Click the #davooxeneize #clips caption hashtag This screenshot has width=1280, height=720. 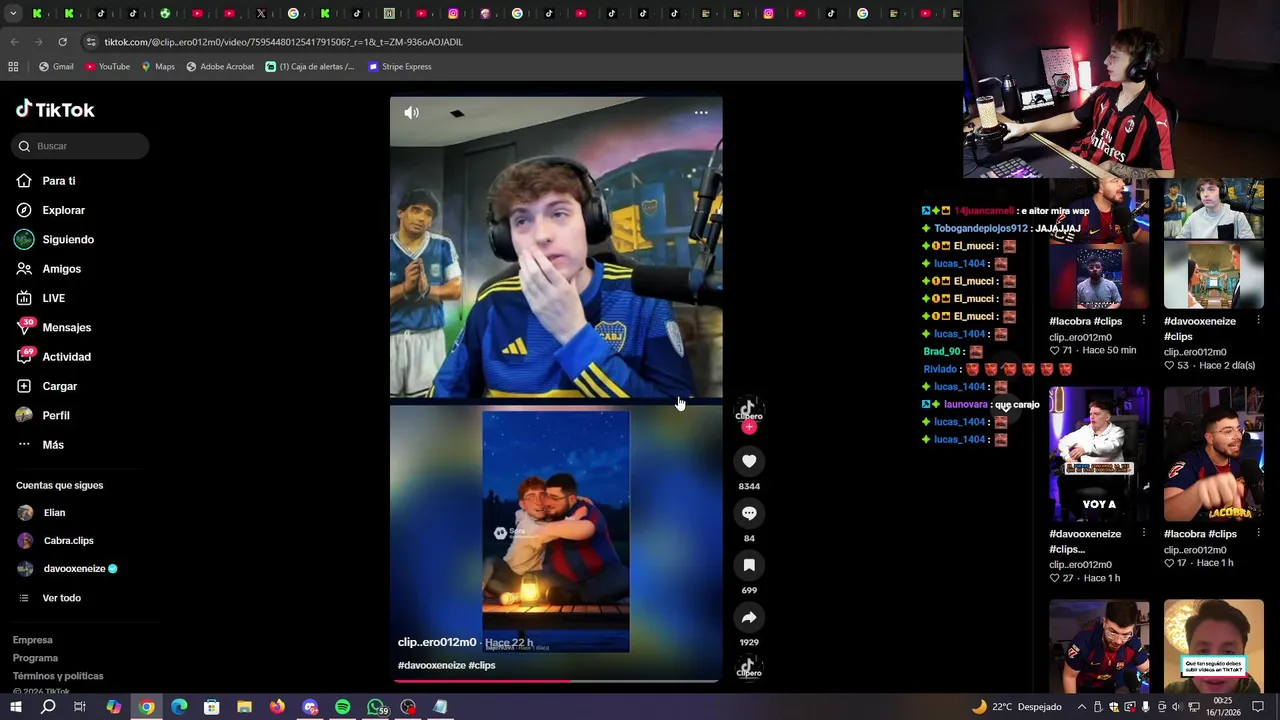pos(446,665)
